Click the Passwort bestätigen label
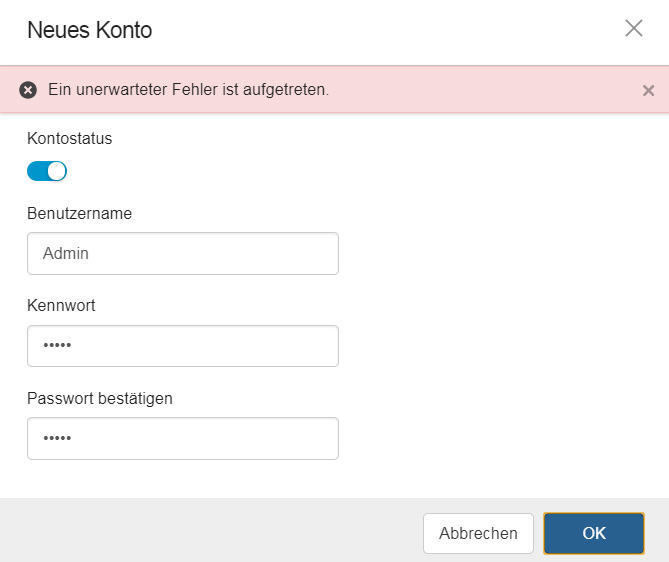Screen dimensions: 669x562 pos(100,399)
